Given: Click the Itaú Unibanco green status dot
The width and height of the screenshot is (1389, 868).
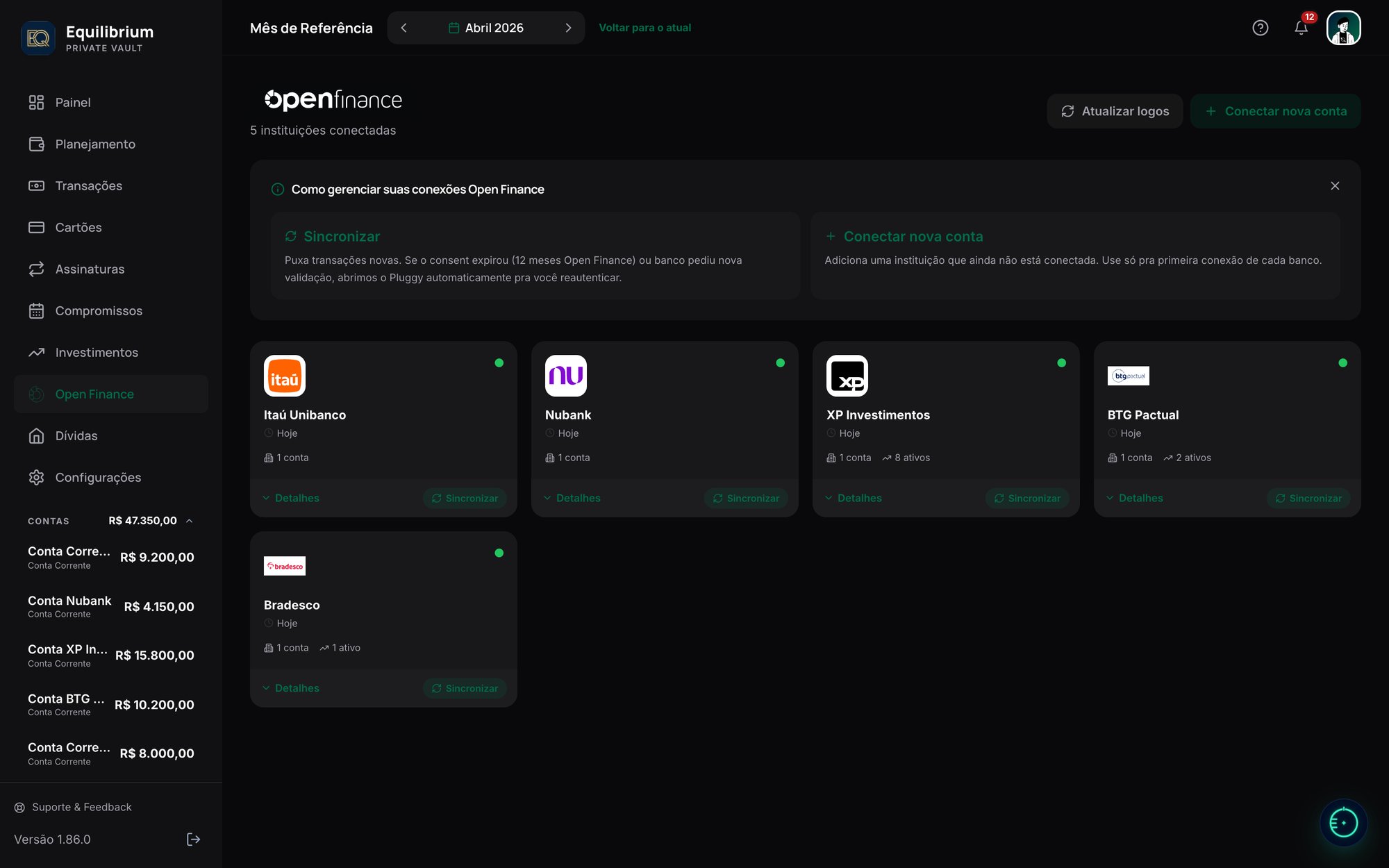Looking at the screenshot, I should 499,362.
